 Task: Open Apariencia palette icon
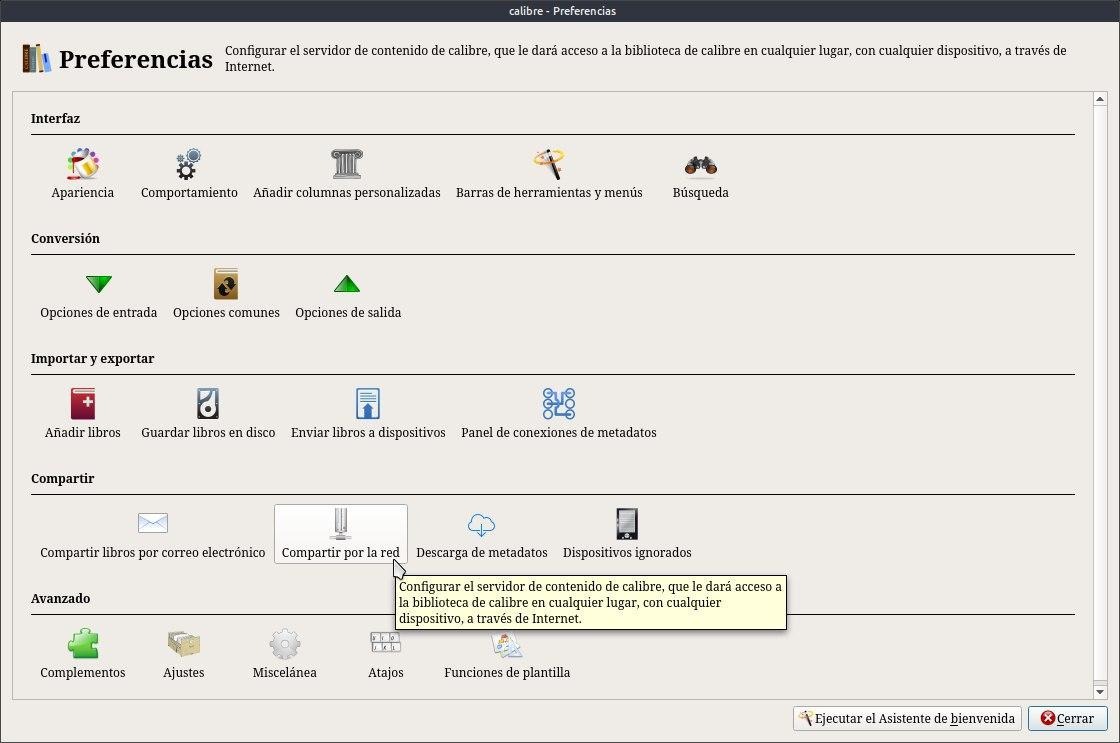pyautogui.click(x=83, y=164)
